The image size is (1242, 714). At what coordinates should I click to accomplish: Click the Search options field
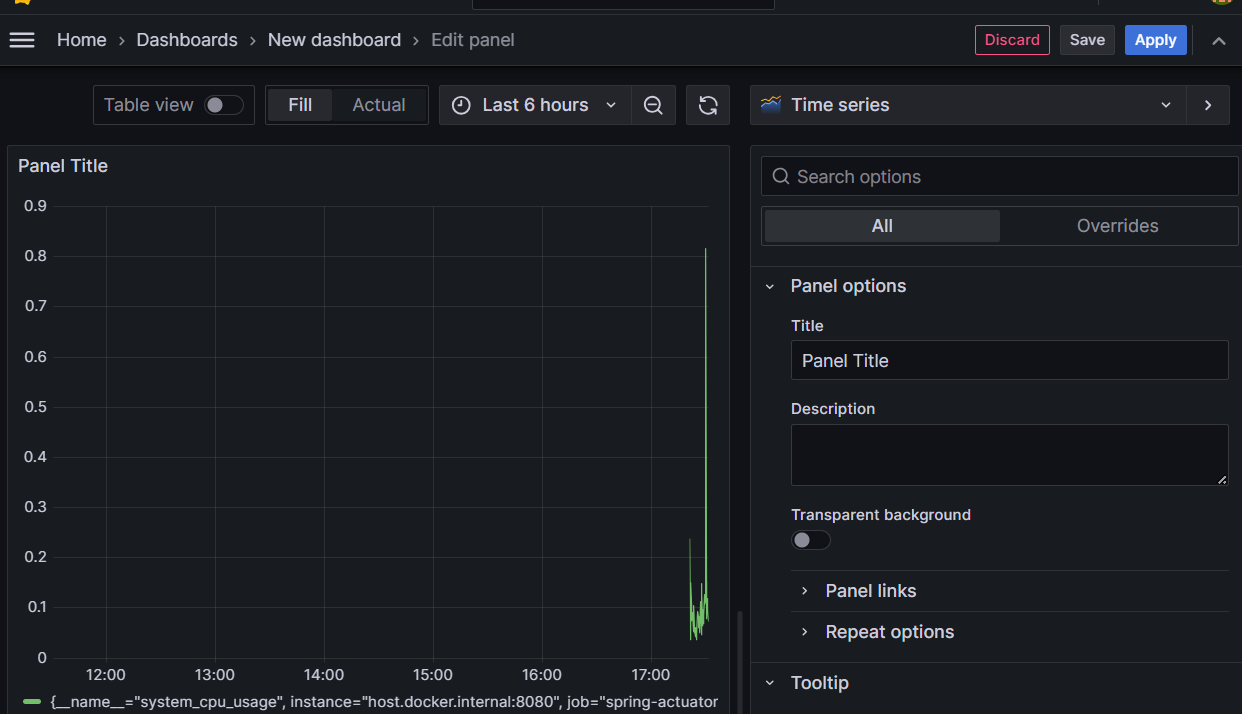[1000, 176]
